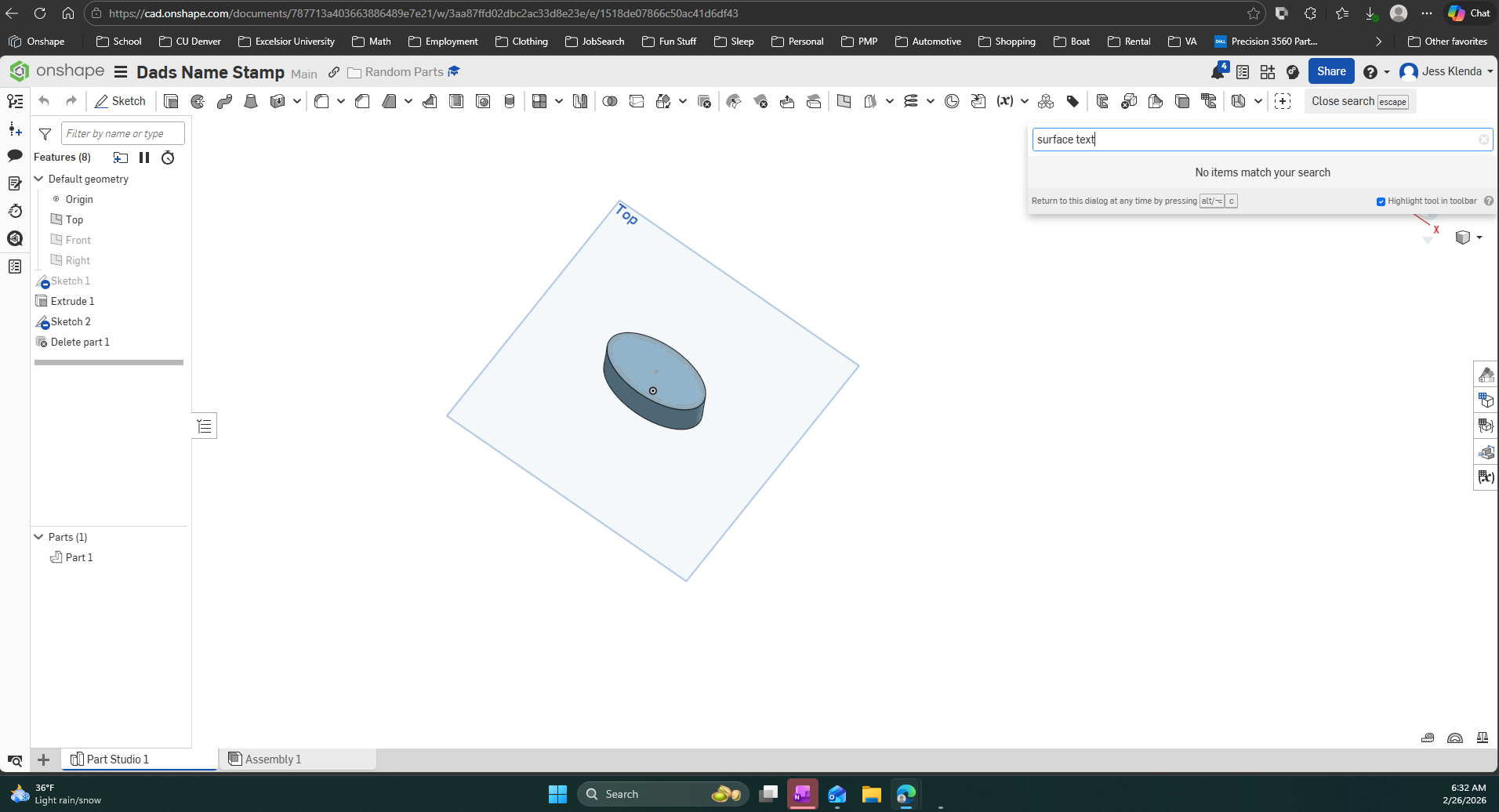
Task: Click the blue Share button
Action: pos(1331,71)
